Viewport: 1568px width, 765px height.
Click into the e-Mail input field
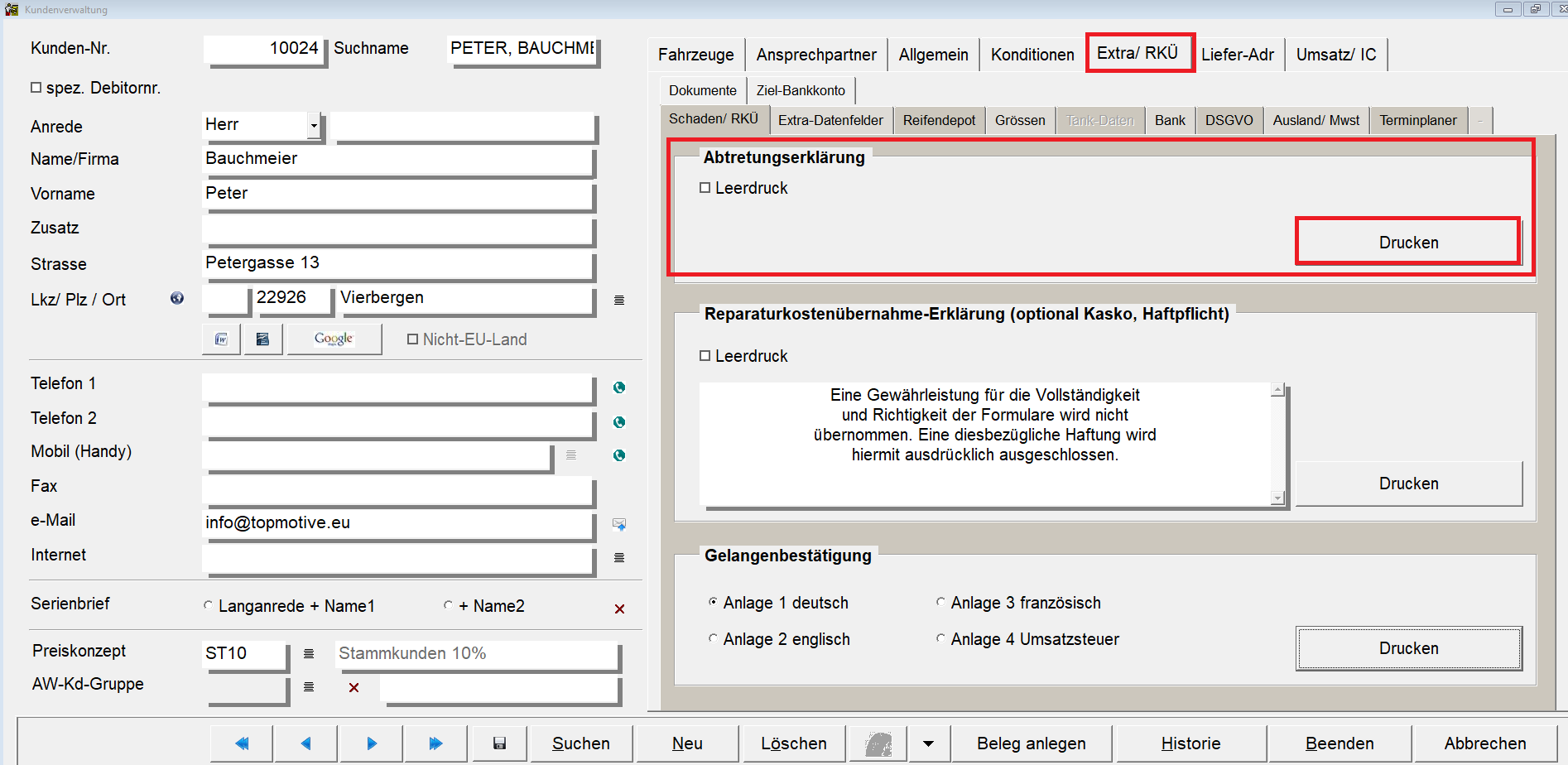(397, 523)
